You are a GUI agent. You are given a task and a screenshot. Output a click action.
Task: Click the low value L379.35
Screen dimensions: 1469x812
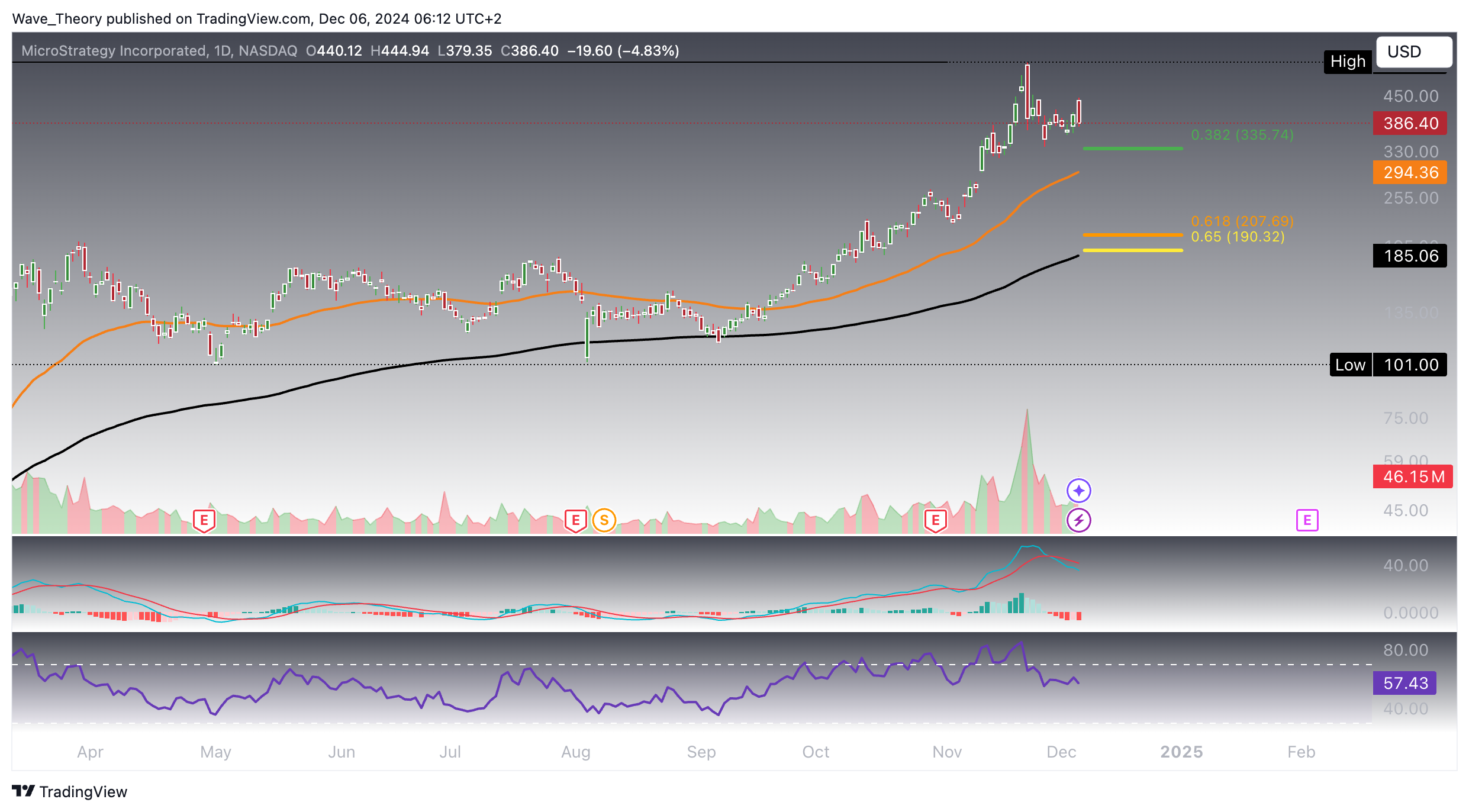(465, 51)
